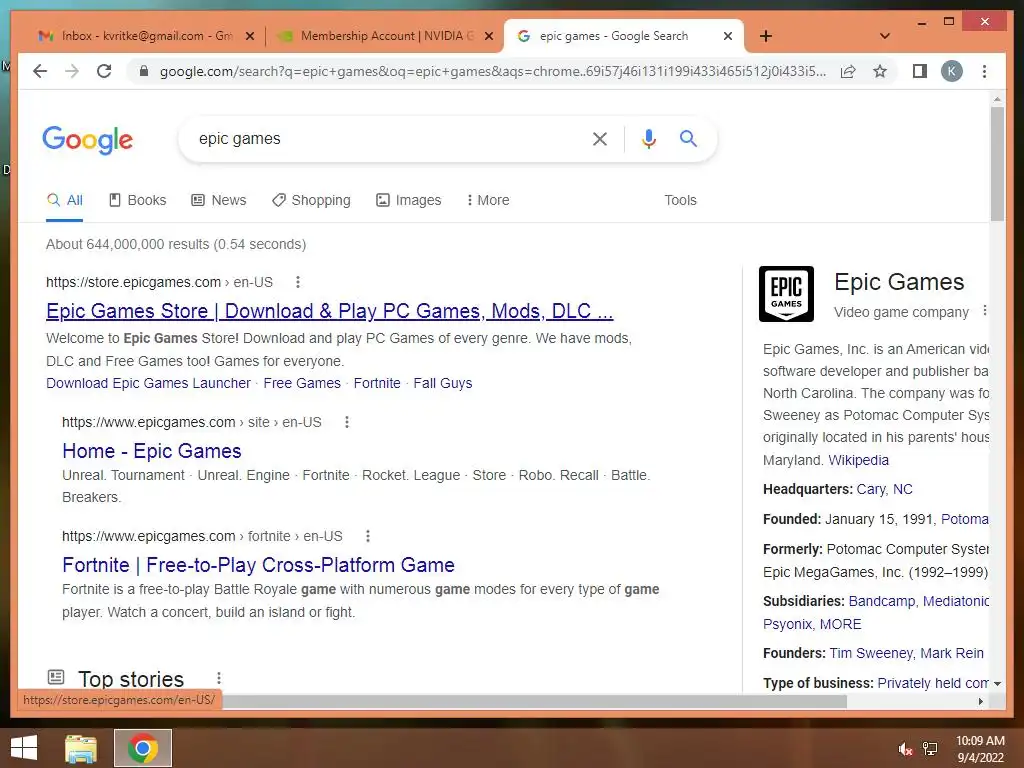Viewport: 1024px width, 768px height.
Task: Open File Explorer from the taskbar
Action: pyautogui.click(x=80, y=748)
